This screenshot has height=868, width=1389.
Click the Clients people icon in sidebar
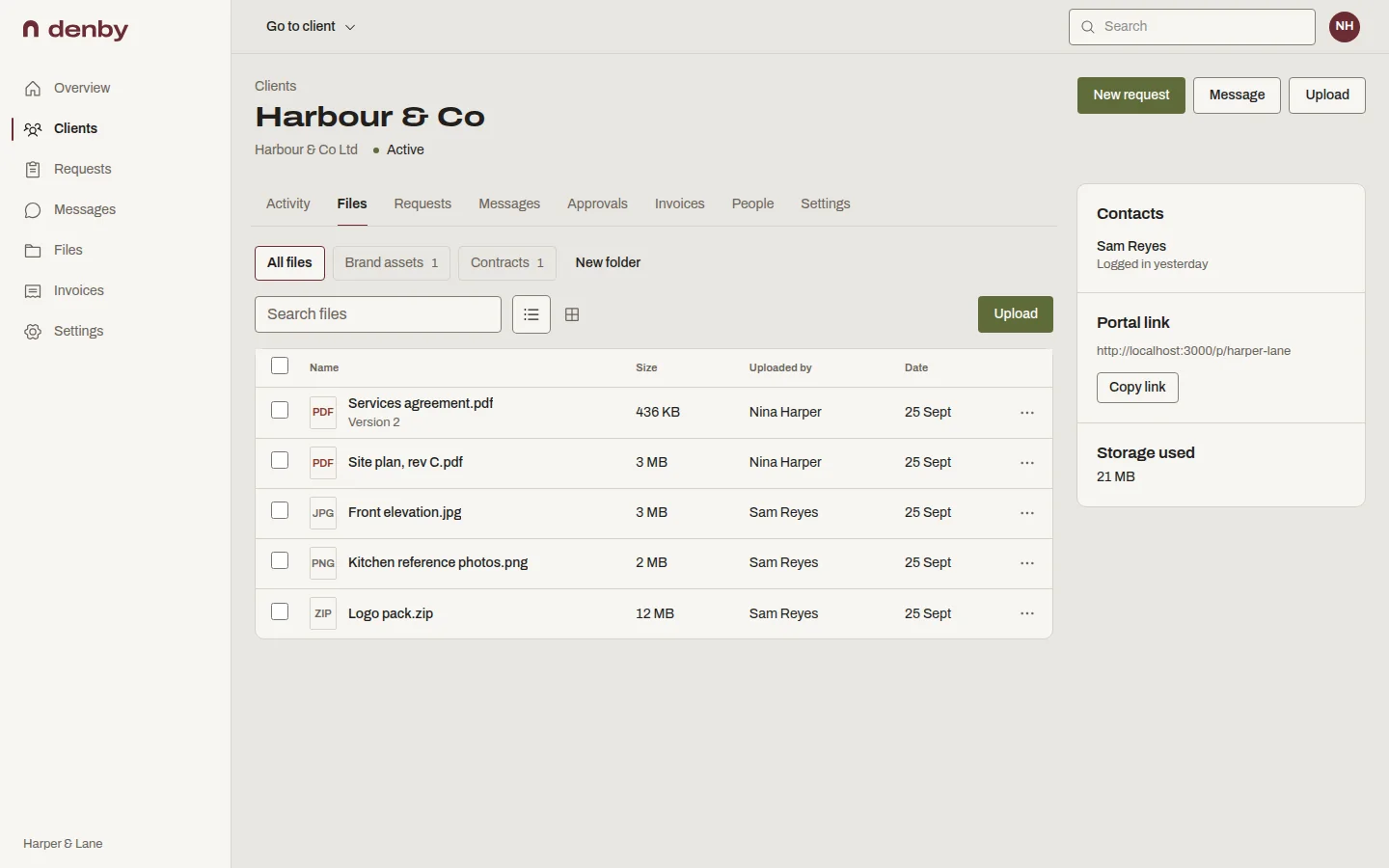tap(33, 129)
